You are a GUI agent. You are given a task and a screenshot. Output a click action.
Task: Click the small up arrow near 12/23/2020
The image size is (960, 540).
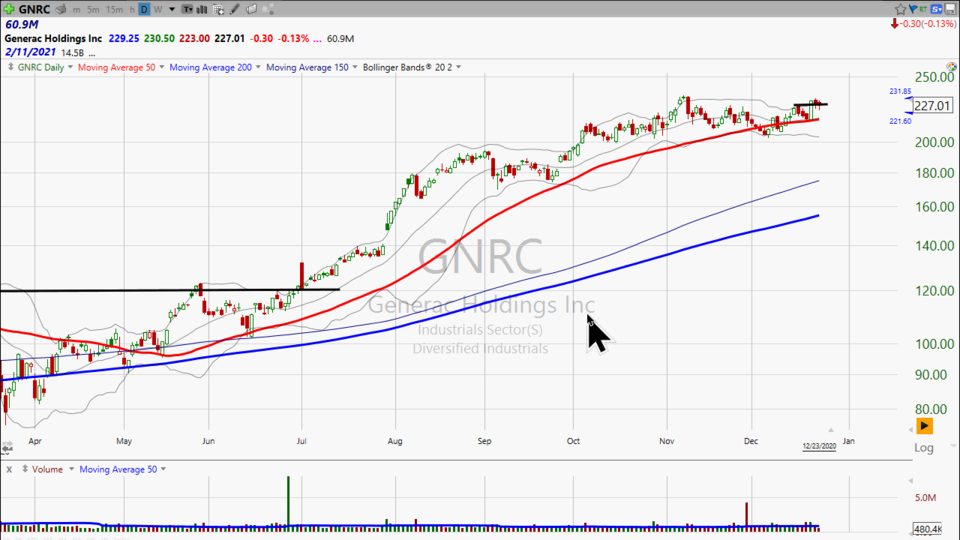pyautogui.click(x=831, y=430)
